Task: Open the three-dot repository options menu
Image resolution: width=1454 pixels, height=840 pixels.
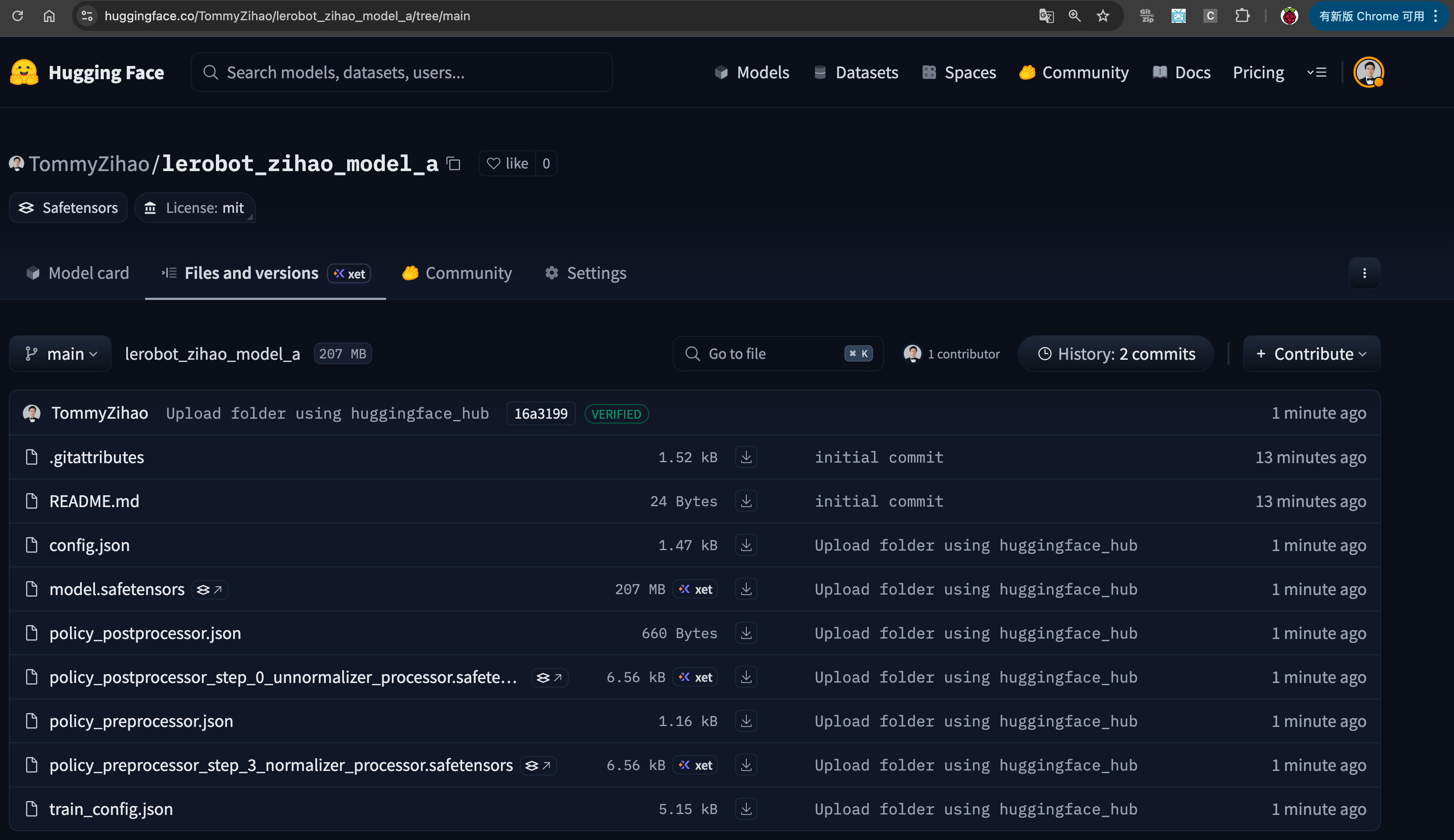Action: coord(1364,273)
